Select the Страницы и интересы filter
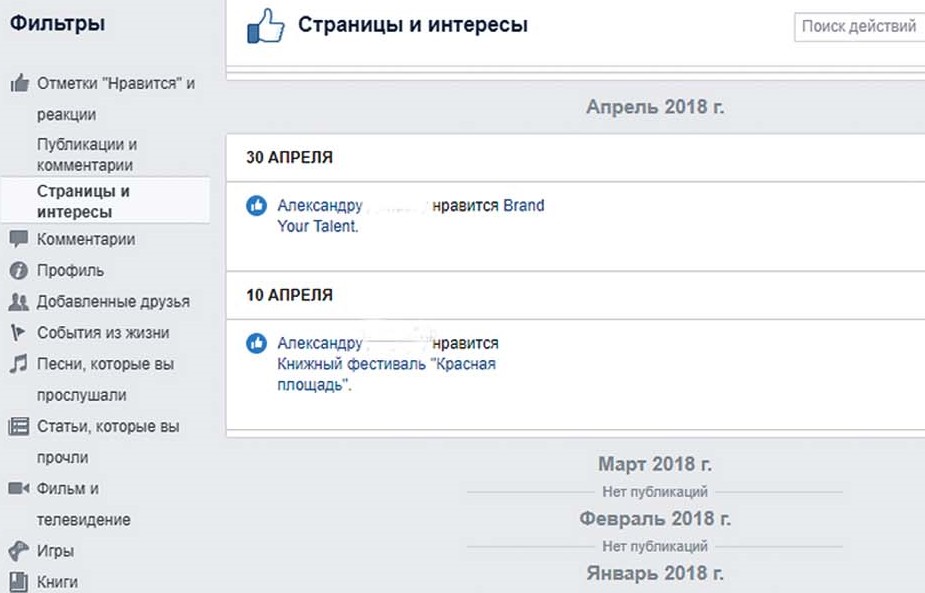Image resolution: width=925 pixels, height=593 pixels. [x=84, y=201]
